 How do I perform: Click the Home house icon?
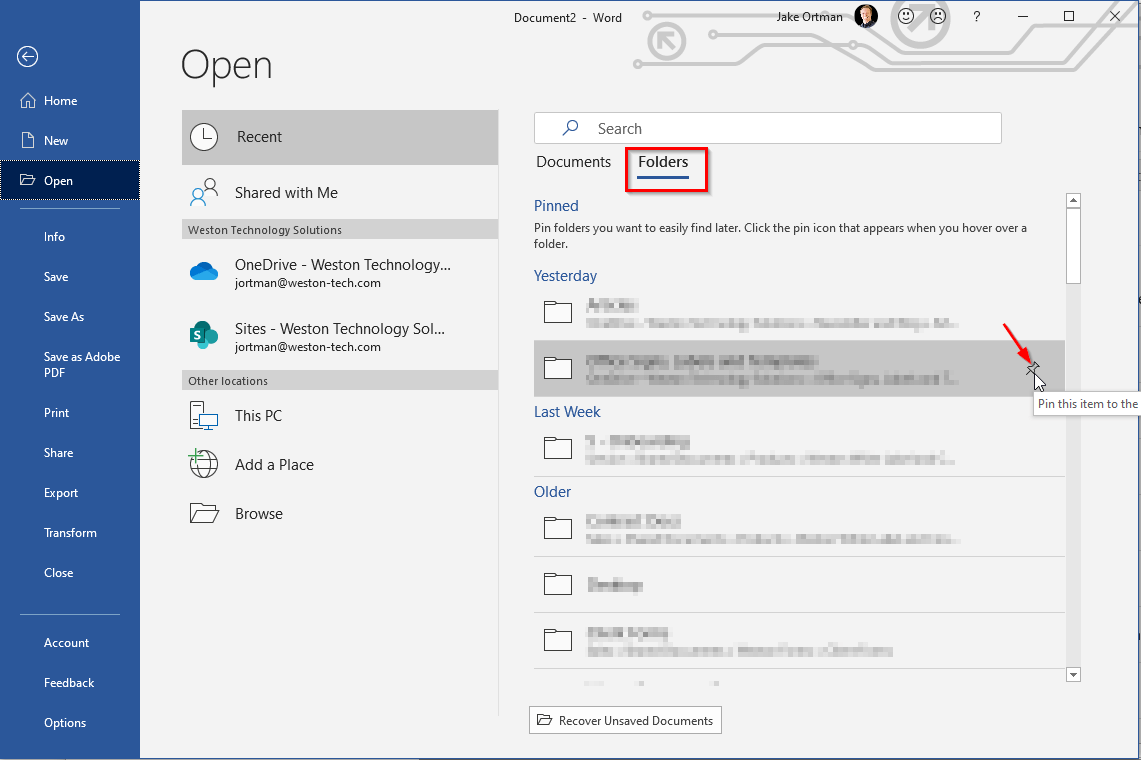pyautogui.click(x=28, y=100)
